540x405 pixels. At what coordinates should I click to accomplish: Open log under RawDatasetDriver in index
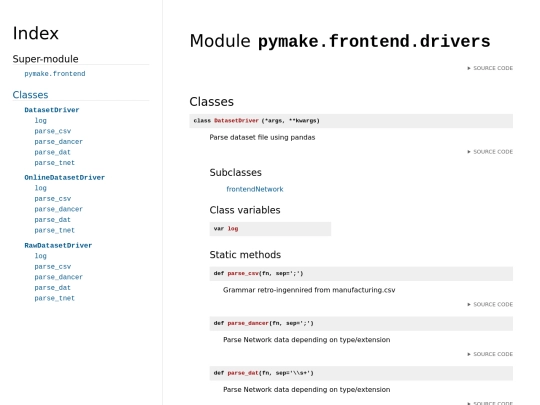click(x=40, y=256)
